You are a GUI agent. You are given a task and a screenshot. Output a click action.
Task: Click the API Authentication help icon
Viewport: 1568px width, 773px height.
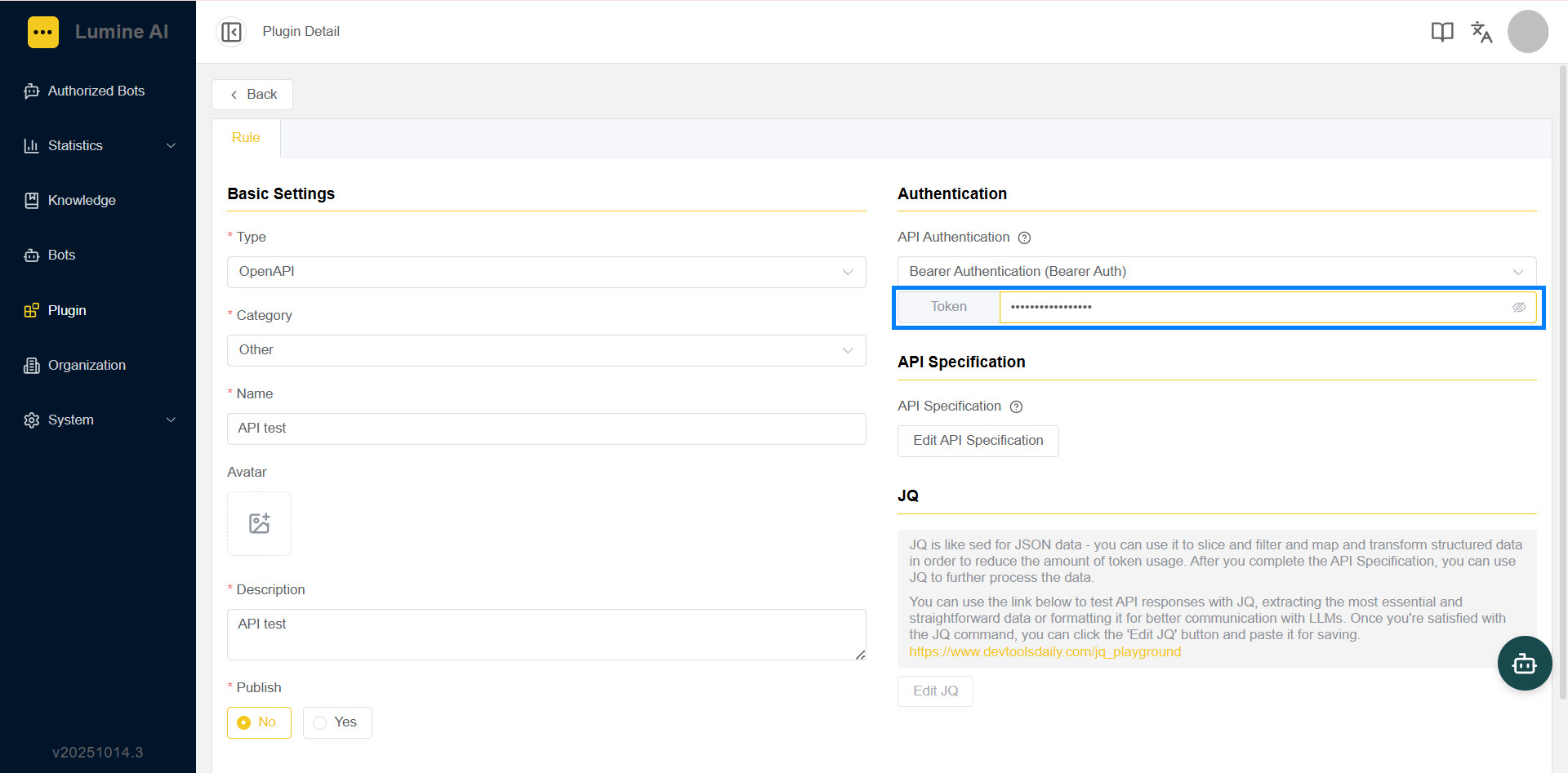pos(1024,238)
